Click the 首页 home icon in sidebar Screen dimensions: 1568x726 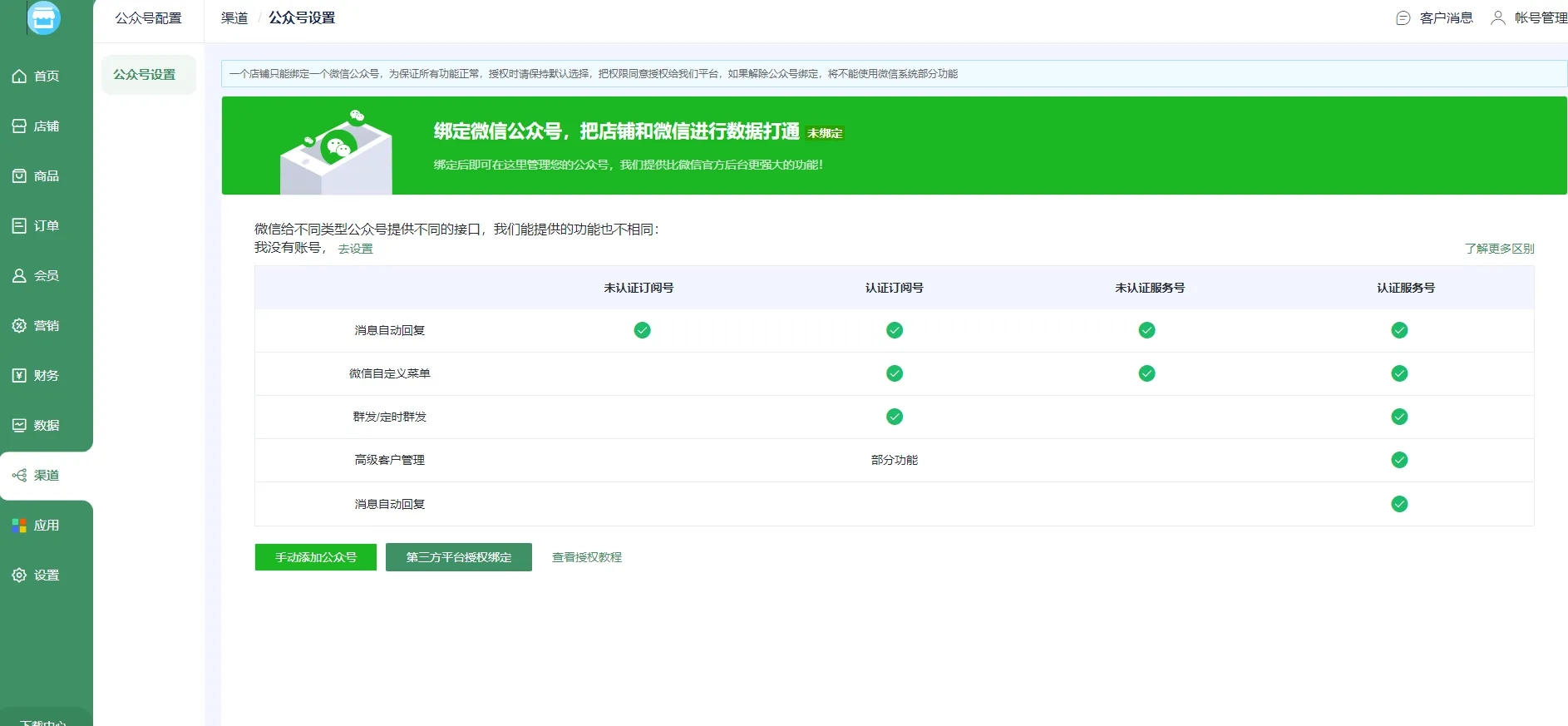(19, 77)
